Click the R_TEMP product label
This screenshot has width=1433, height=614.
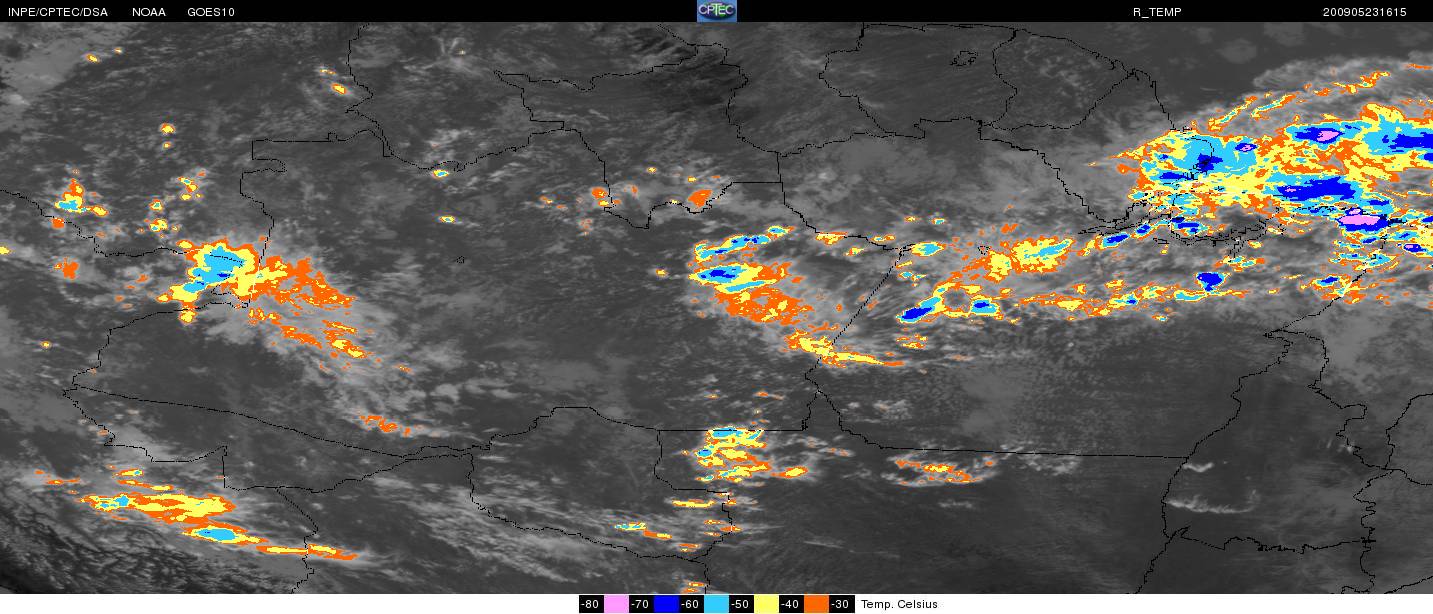click(x=1156, y=12)
